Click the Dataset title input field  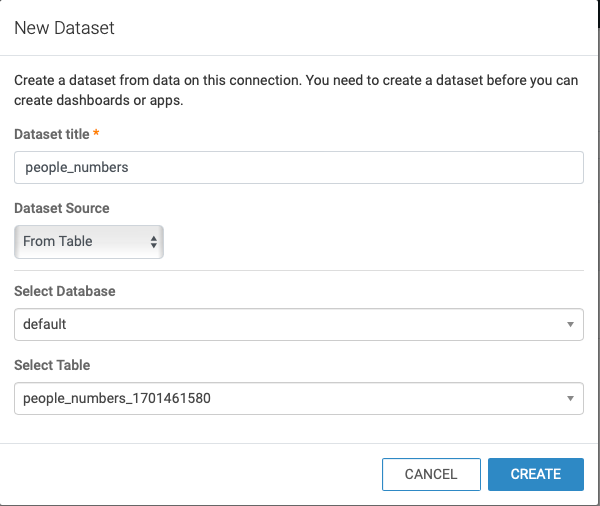[x=299, y=167]
